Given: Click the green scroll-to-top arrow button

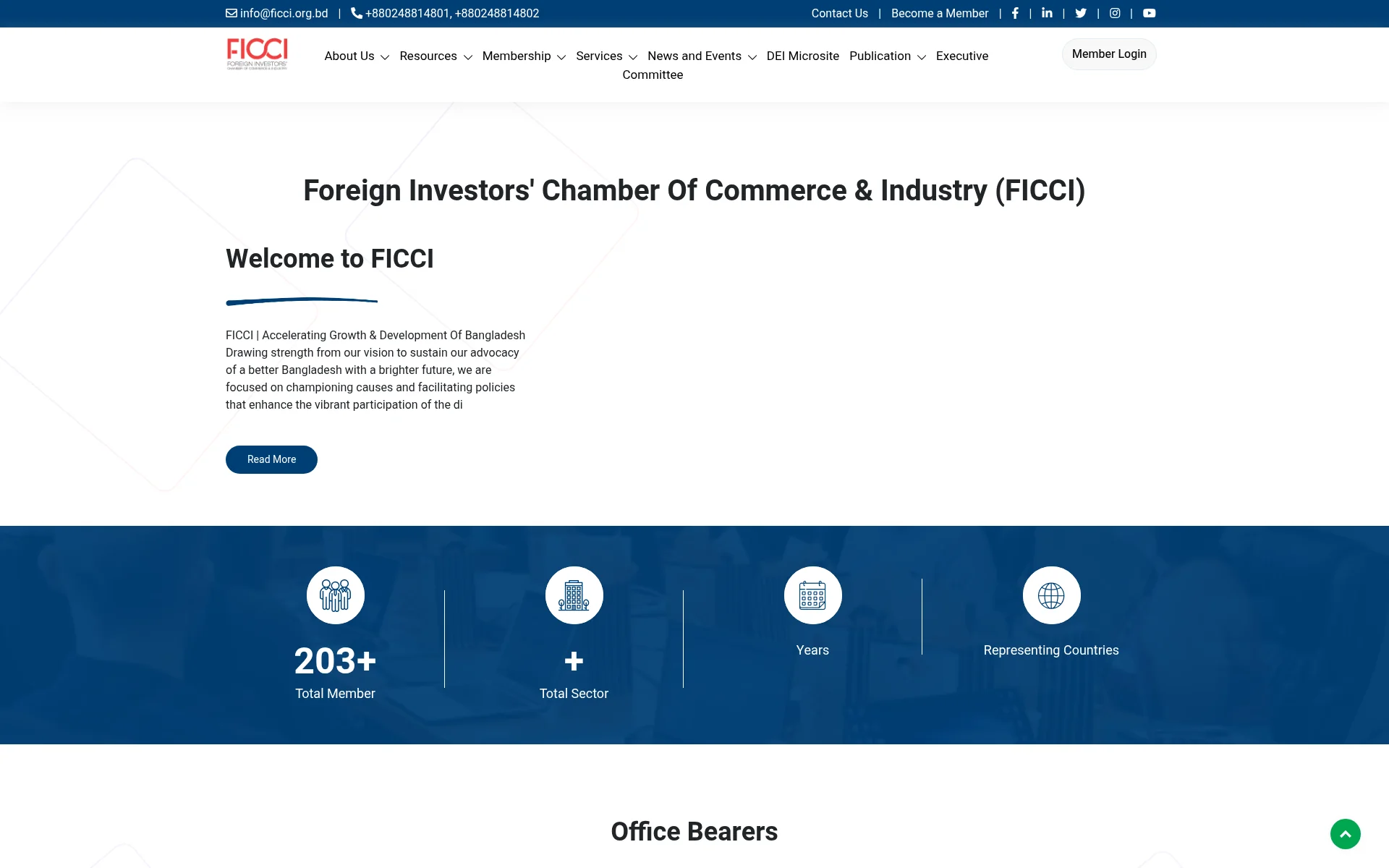Looking at the screenshot, I should tap(1346, 834).
